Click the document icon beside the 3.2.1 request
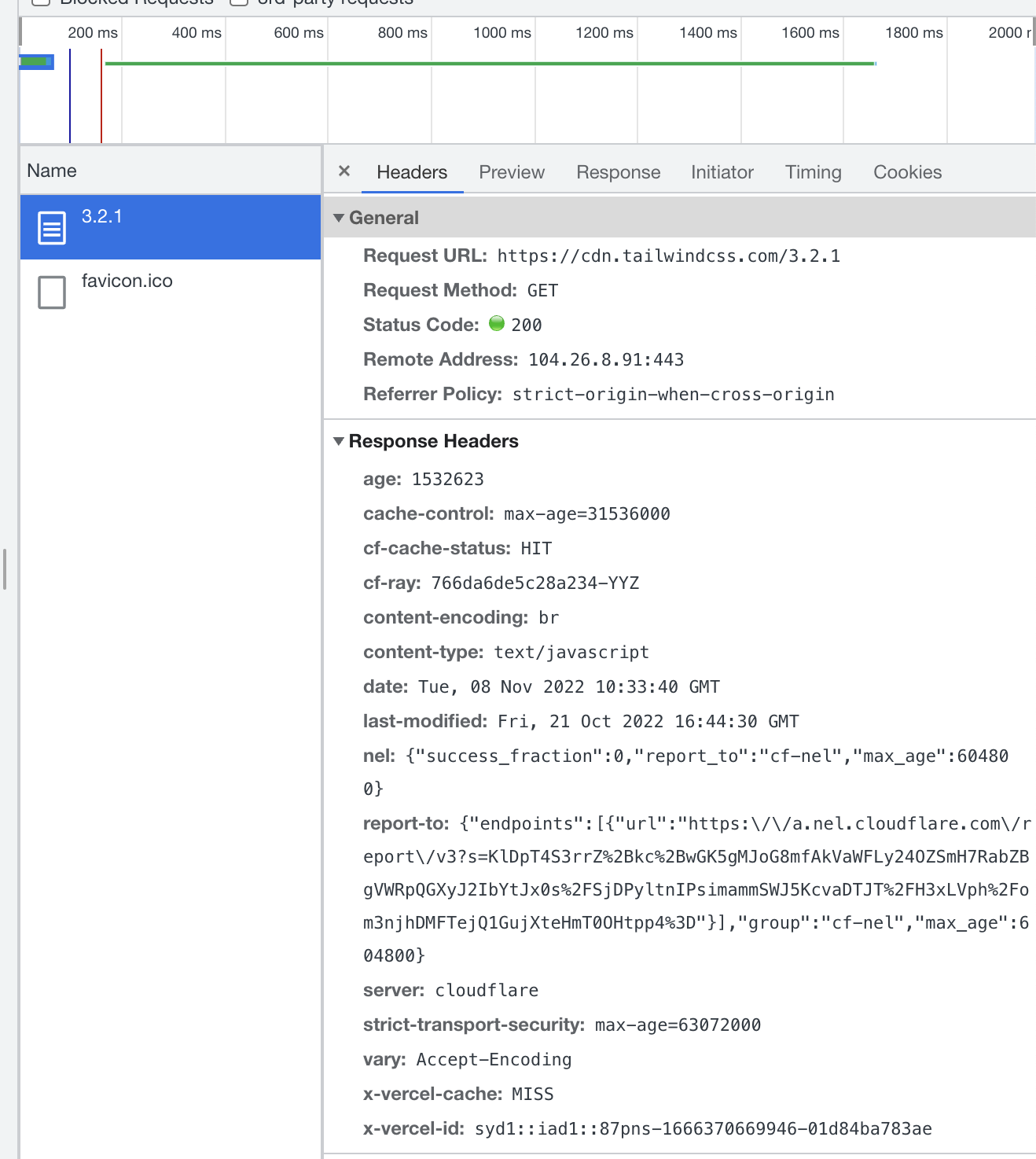The width and height of the screenshot is (1036, 1159). point(51,227)
